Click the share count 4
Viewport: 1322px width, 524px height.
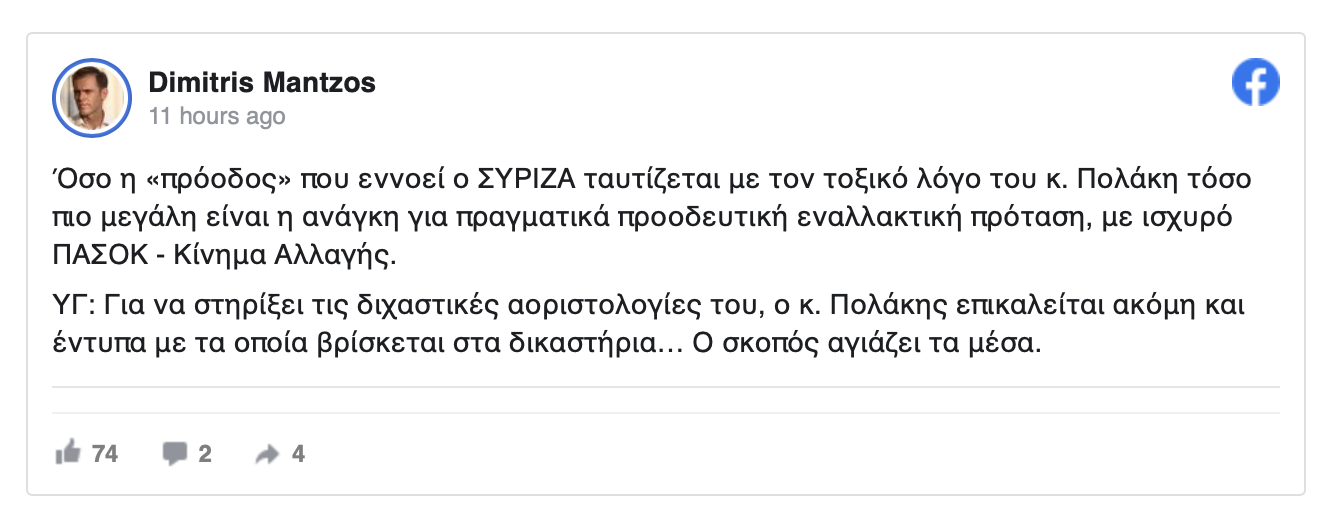click(x=298, y=454)
